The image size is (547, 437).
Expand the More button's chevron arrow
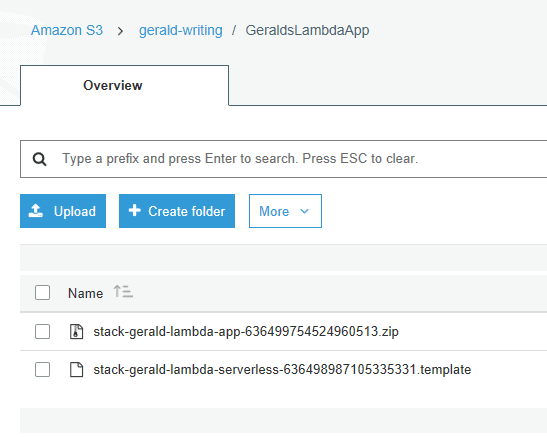(x=305, y=211)
